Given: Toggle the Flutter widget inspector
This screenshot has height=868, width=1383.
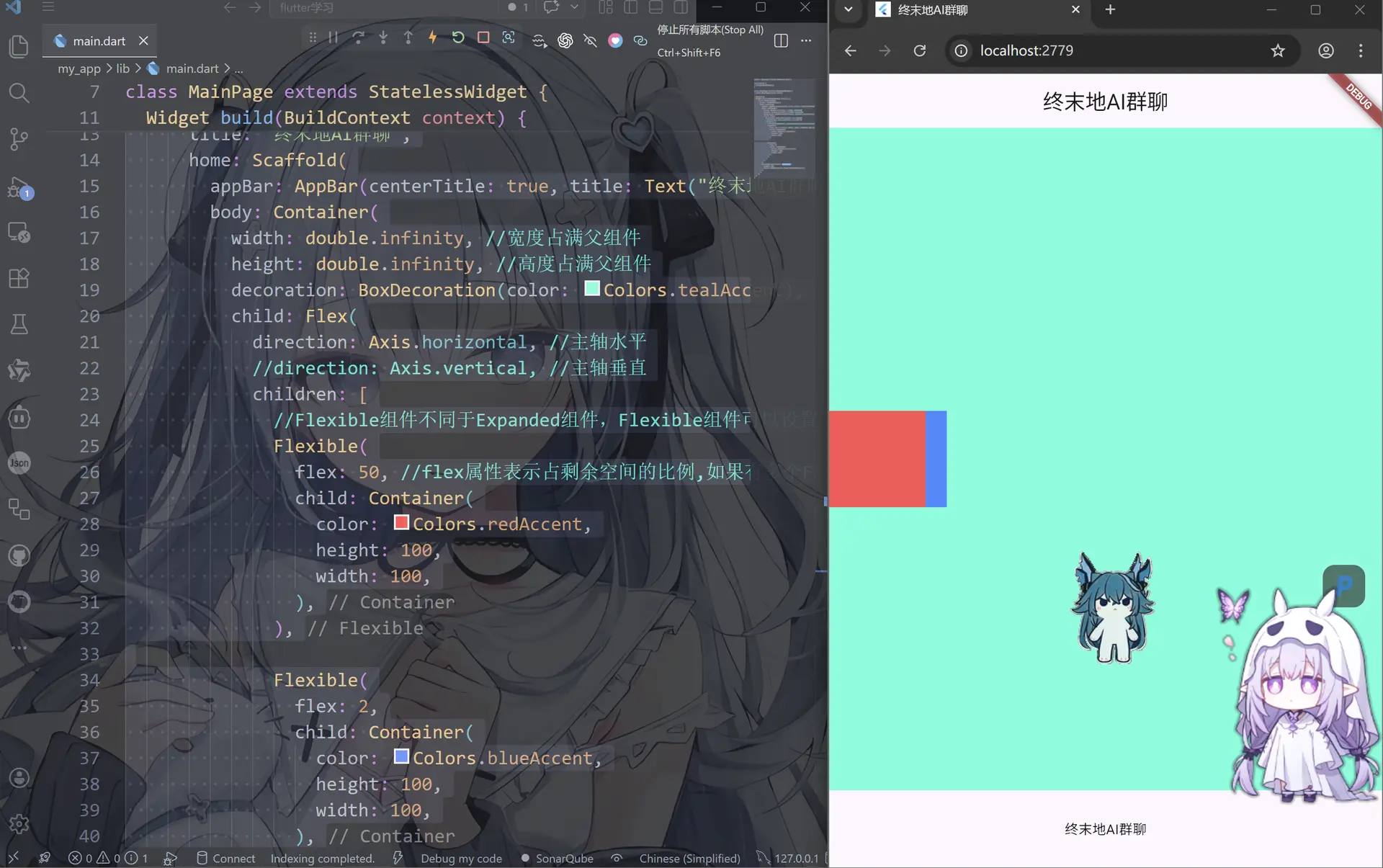Looking at the screenshot, I should click(x=509, y=37).
